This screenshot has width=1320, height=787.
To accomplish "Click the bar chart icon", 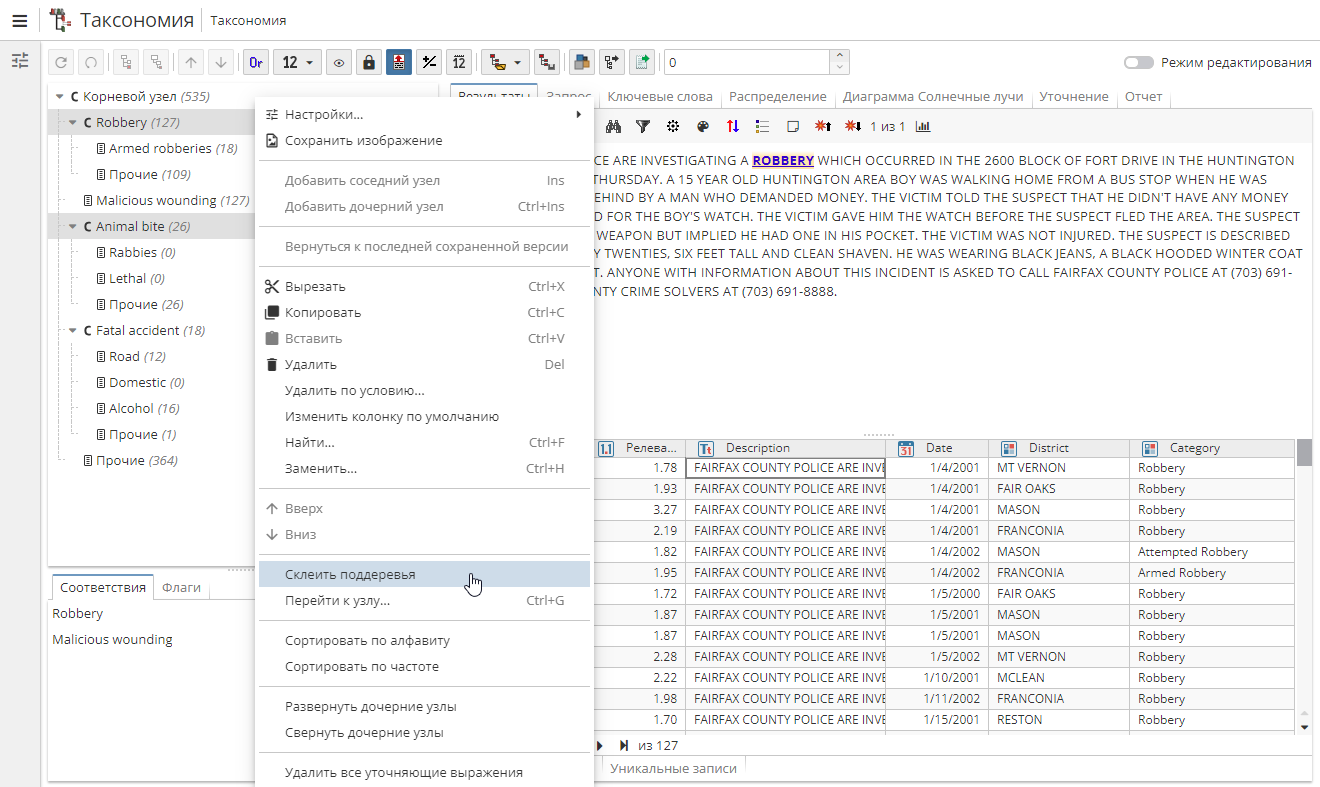I will click(923, 127).
